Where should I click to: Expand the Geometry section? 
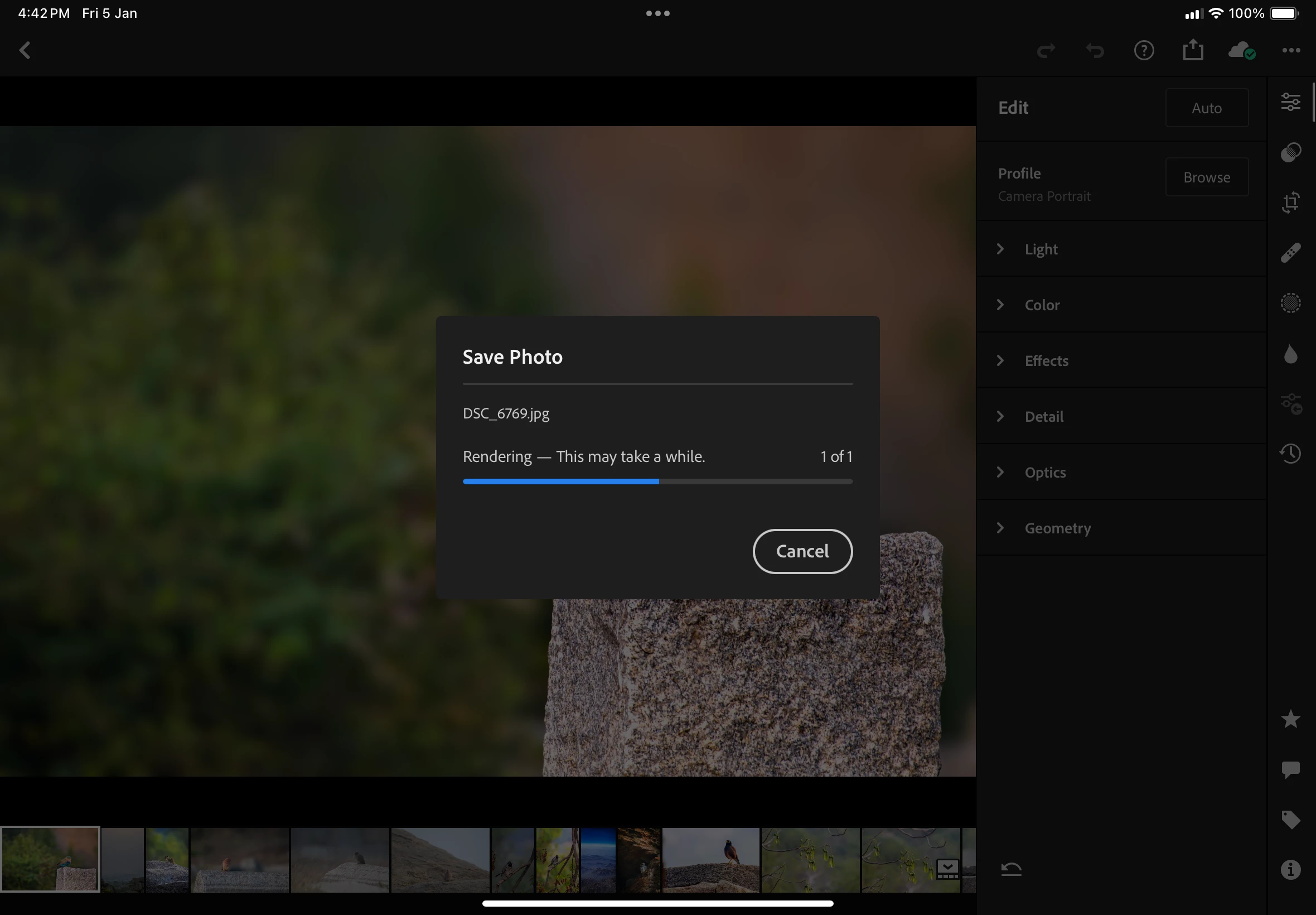coord(1057,528)
